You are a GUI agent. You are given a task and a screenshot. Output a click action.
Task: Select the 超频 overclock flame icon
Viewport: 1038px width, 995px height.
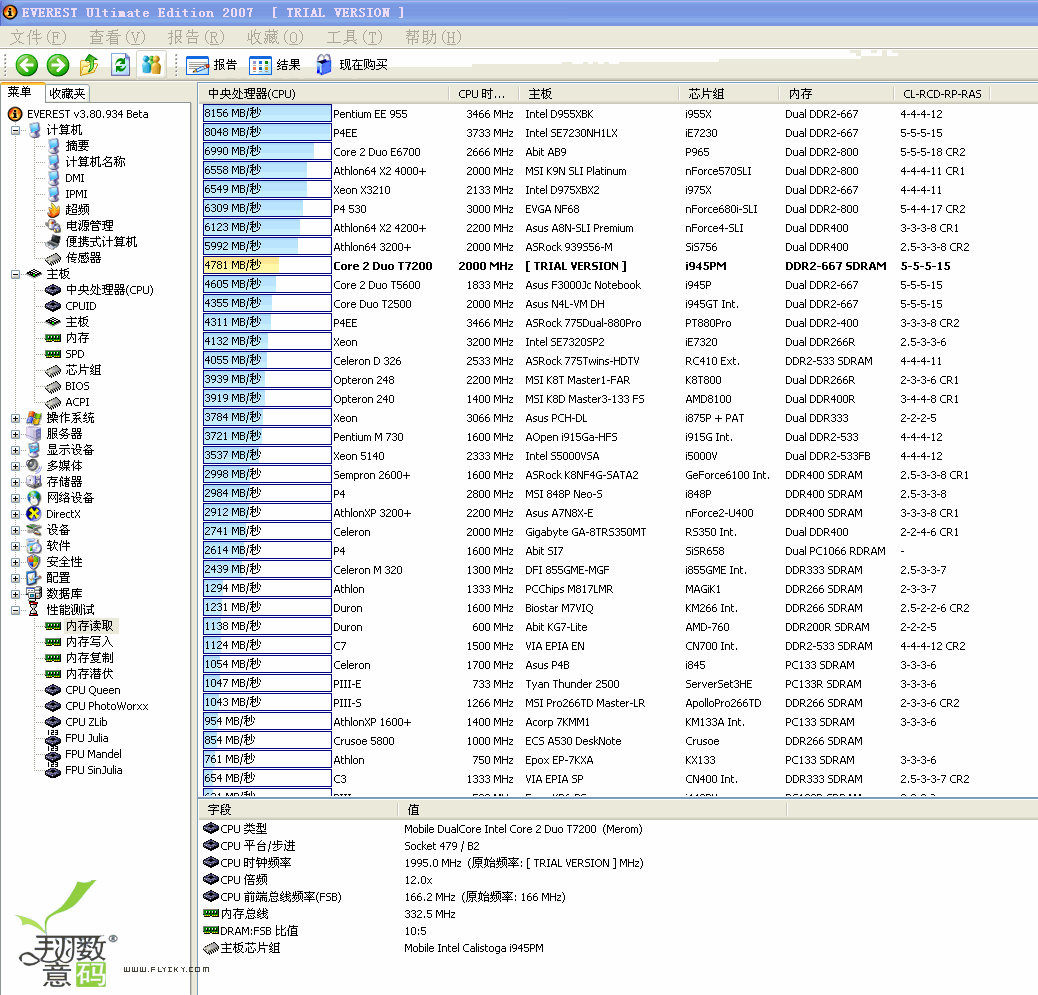click(x=53, y=210)
